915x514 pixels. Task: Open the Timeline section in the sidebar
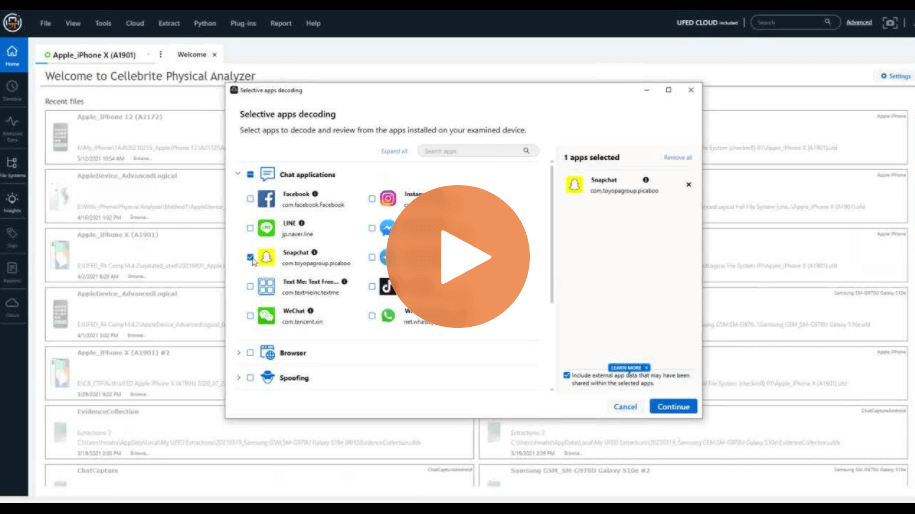pos(12,90)
